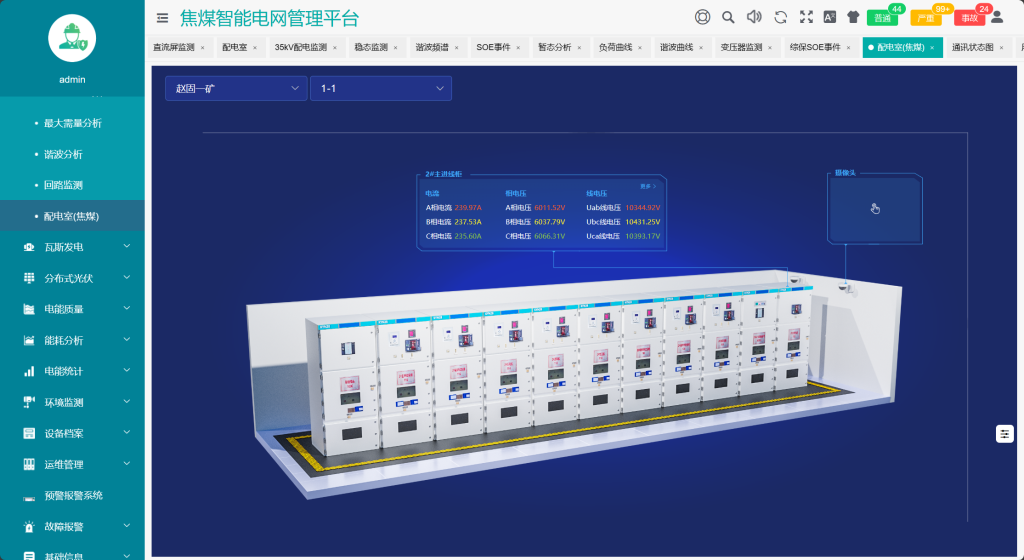Close the 稳态监测 tab

[x=396, y=48]
